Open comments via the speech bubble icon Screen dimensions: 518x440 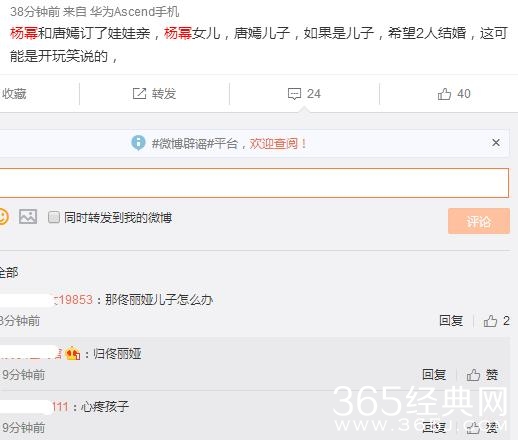294,94
